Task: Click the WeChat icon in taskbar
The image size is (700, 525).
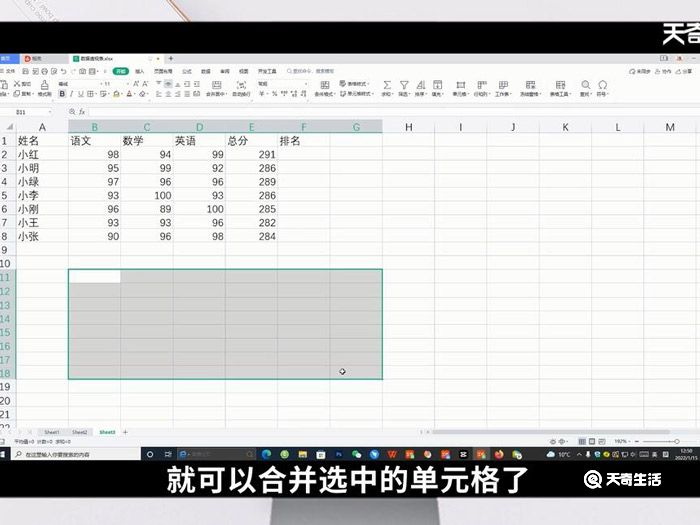Action: tap(356, 454)
